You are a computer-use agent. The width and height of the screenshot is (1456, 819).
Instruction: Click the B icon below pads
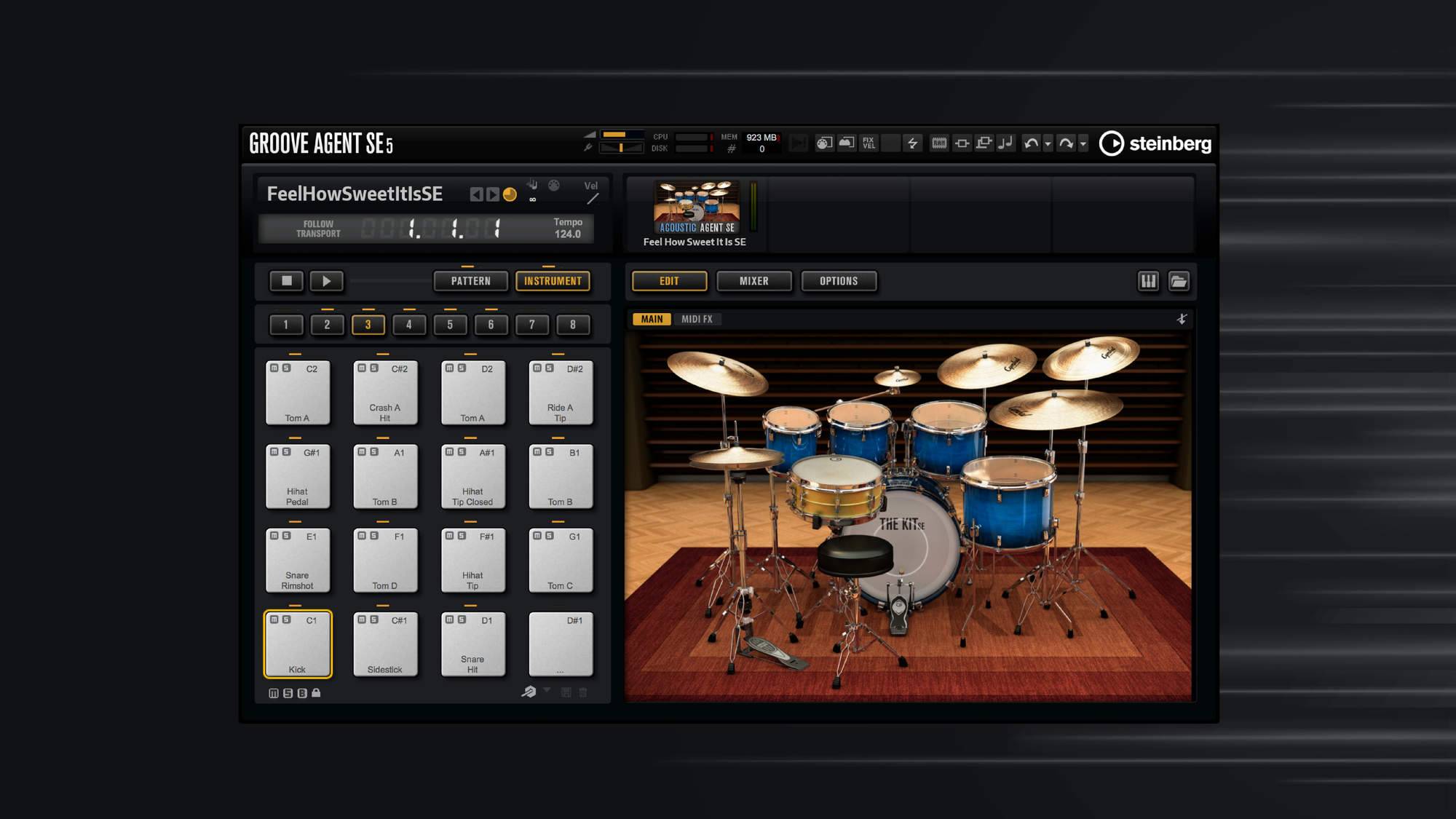tap(302, 693)
